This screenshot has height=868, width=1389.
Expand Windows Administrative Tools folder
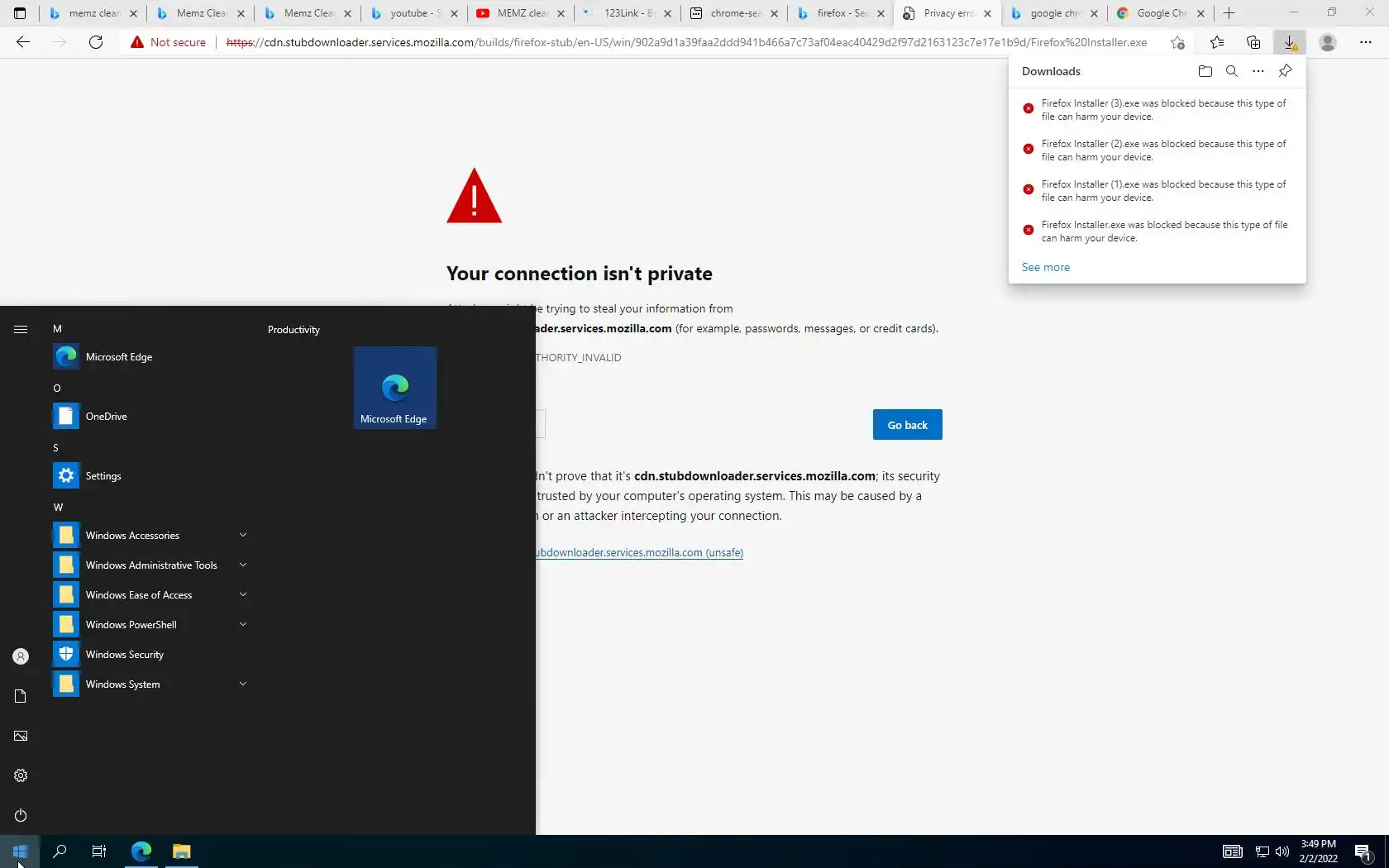click(150, 565)
